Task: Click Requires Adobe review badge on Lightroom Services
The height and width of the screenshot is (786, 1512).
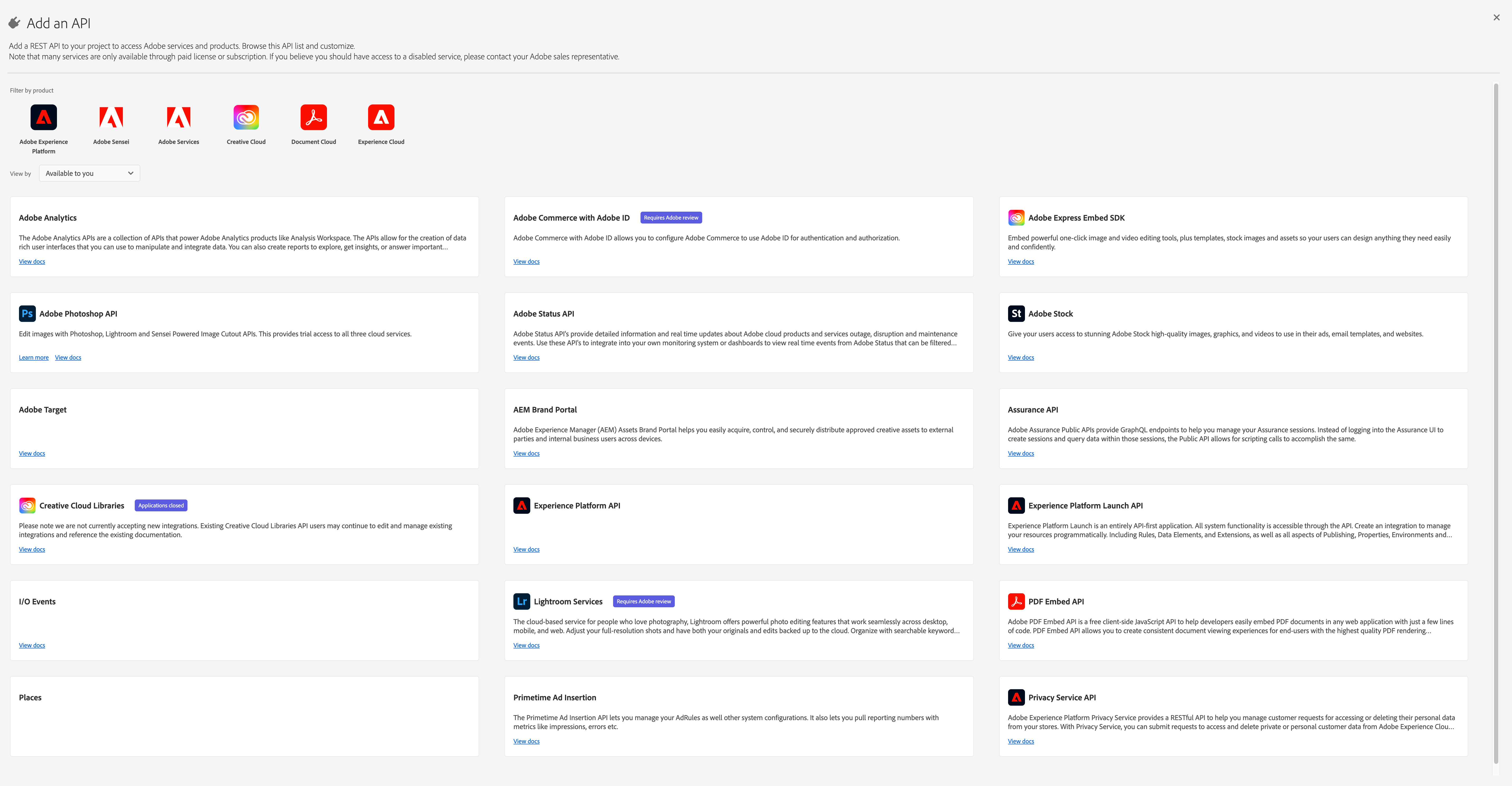Action: tap(643, 601)
